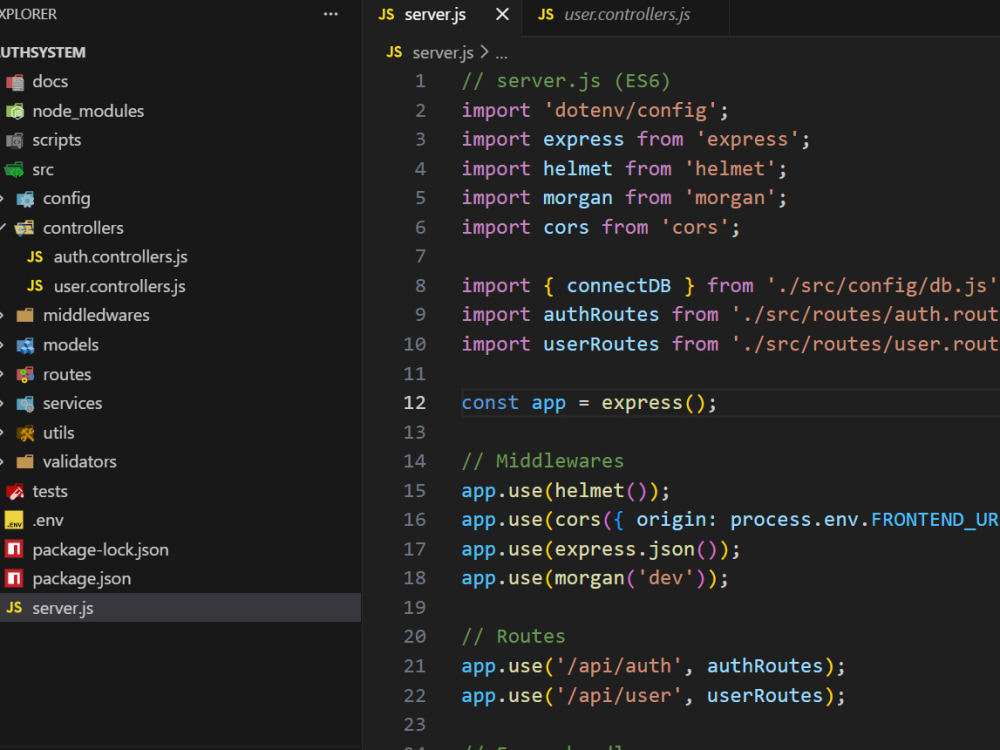The image size is (1000, 750).
Task: Close the server.js editor tab
Action: click(x=503, y=14)
